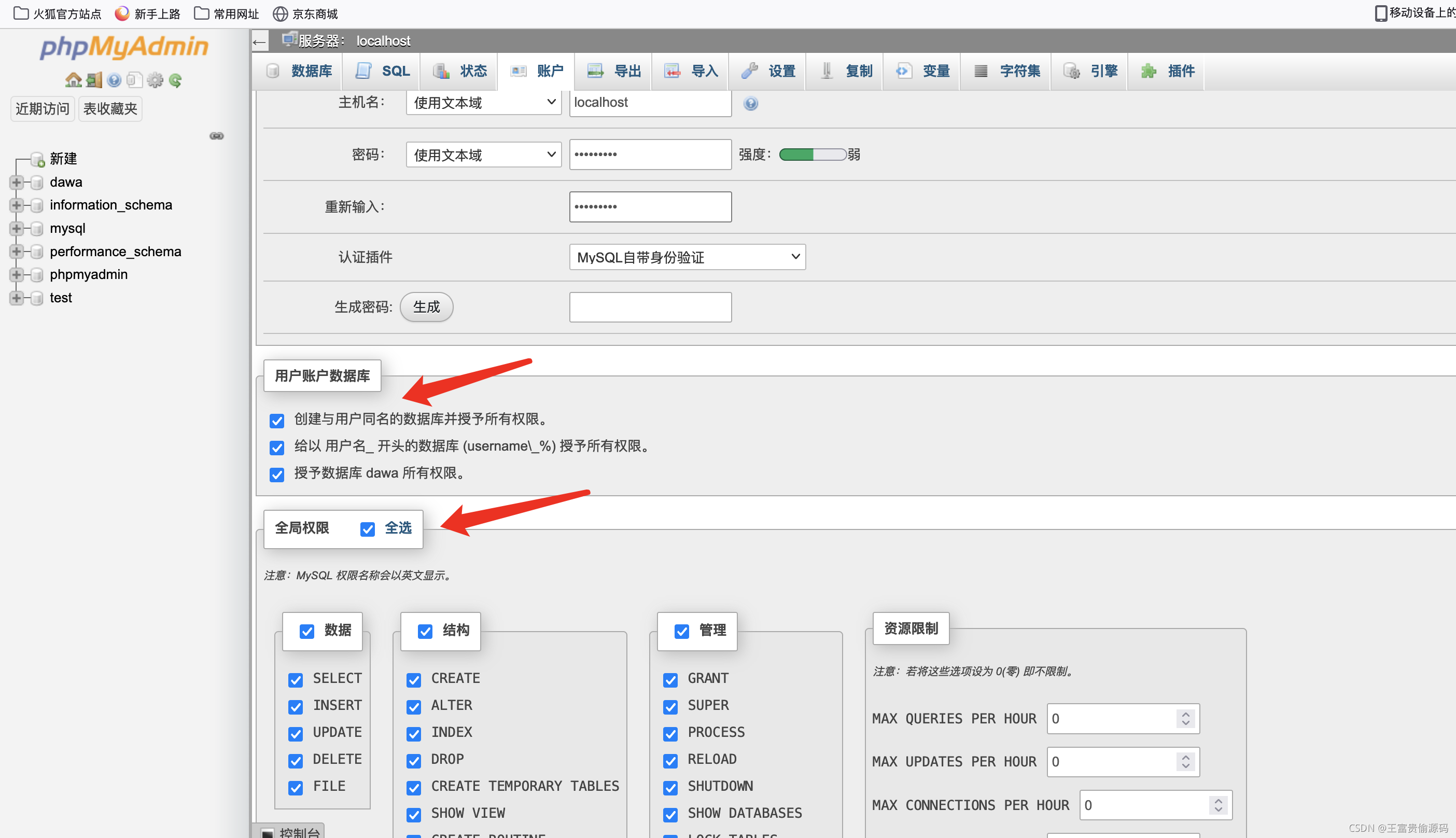Toggle the 管理 group checkbox
The height and width of the screenshot is (838, 1456).
coord(682,632)
